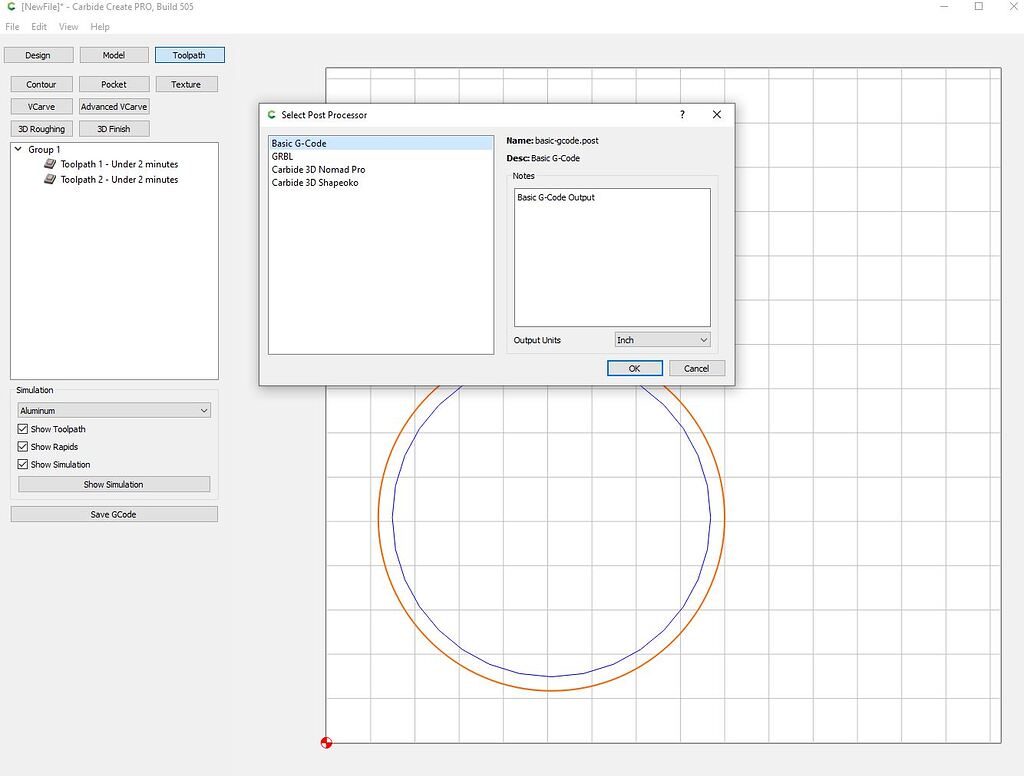Uncheck Show Rapids
1024x776 pixels.
[x=23, y=447]
